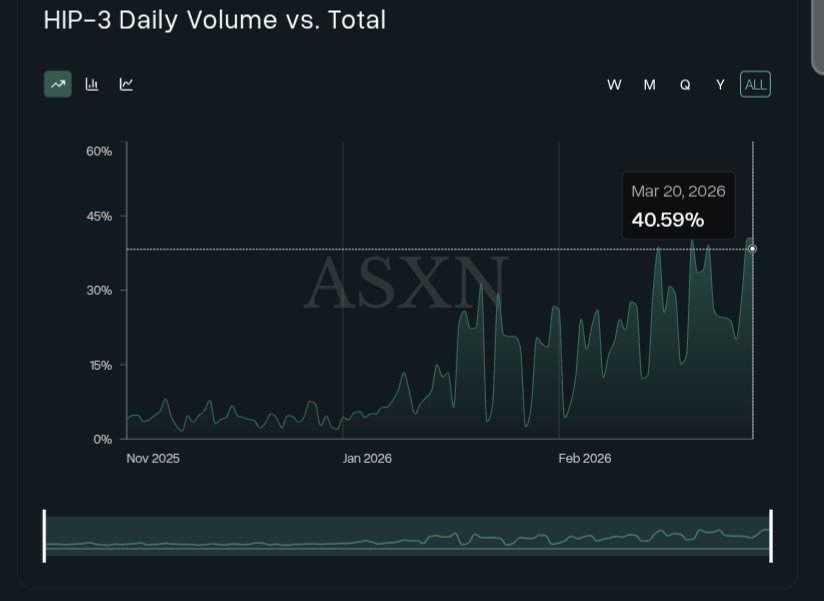
Task: Select the yearly "Y" range tab
Action: (719, 85)
